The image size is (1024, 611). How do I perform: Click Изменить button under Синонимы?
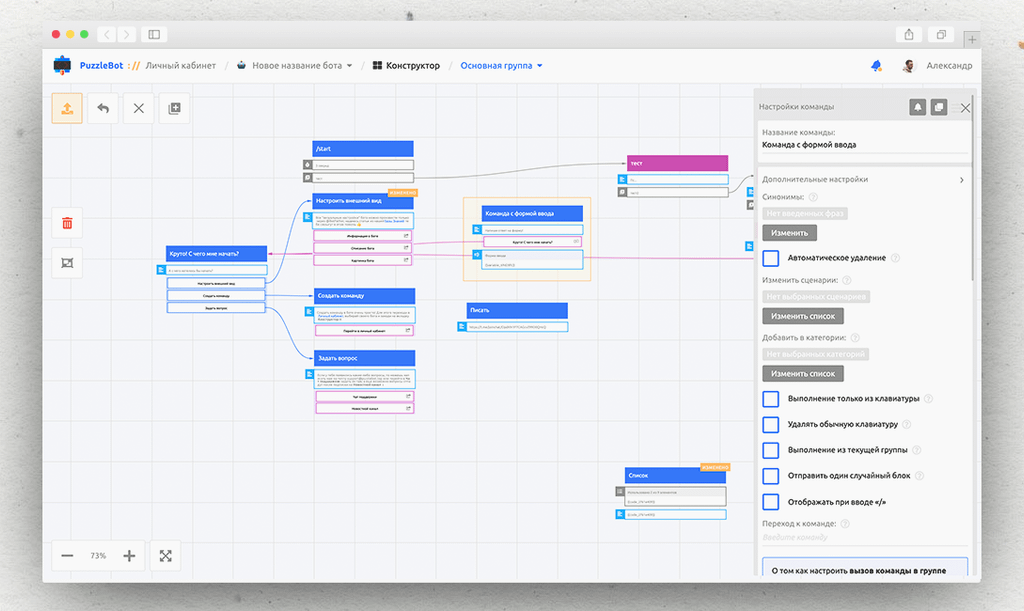[x=790, y=232]
